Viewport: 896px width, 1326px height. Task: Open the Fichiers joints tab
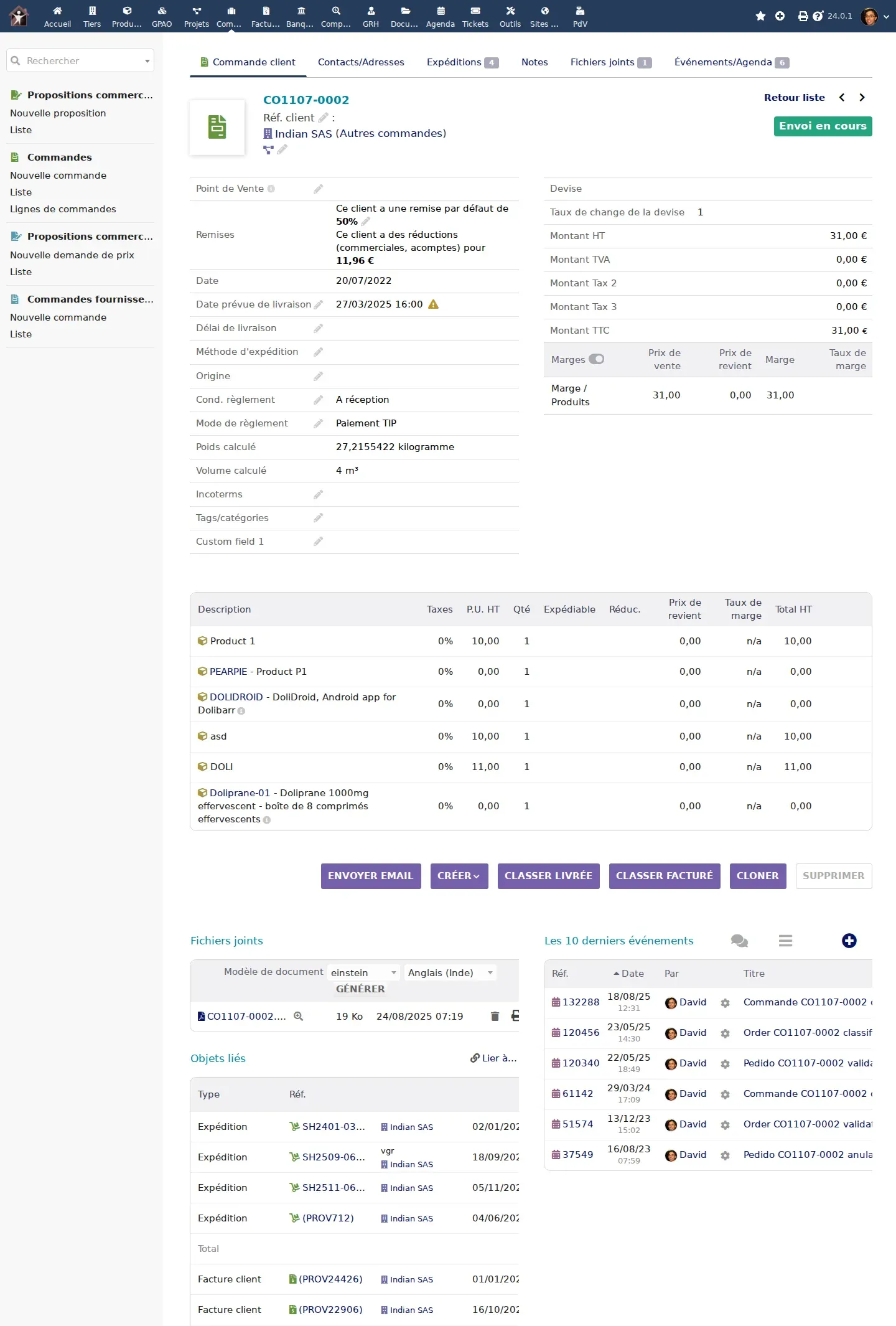click(610, 62)
